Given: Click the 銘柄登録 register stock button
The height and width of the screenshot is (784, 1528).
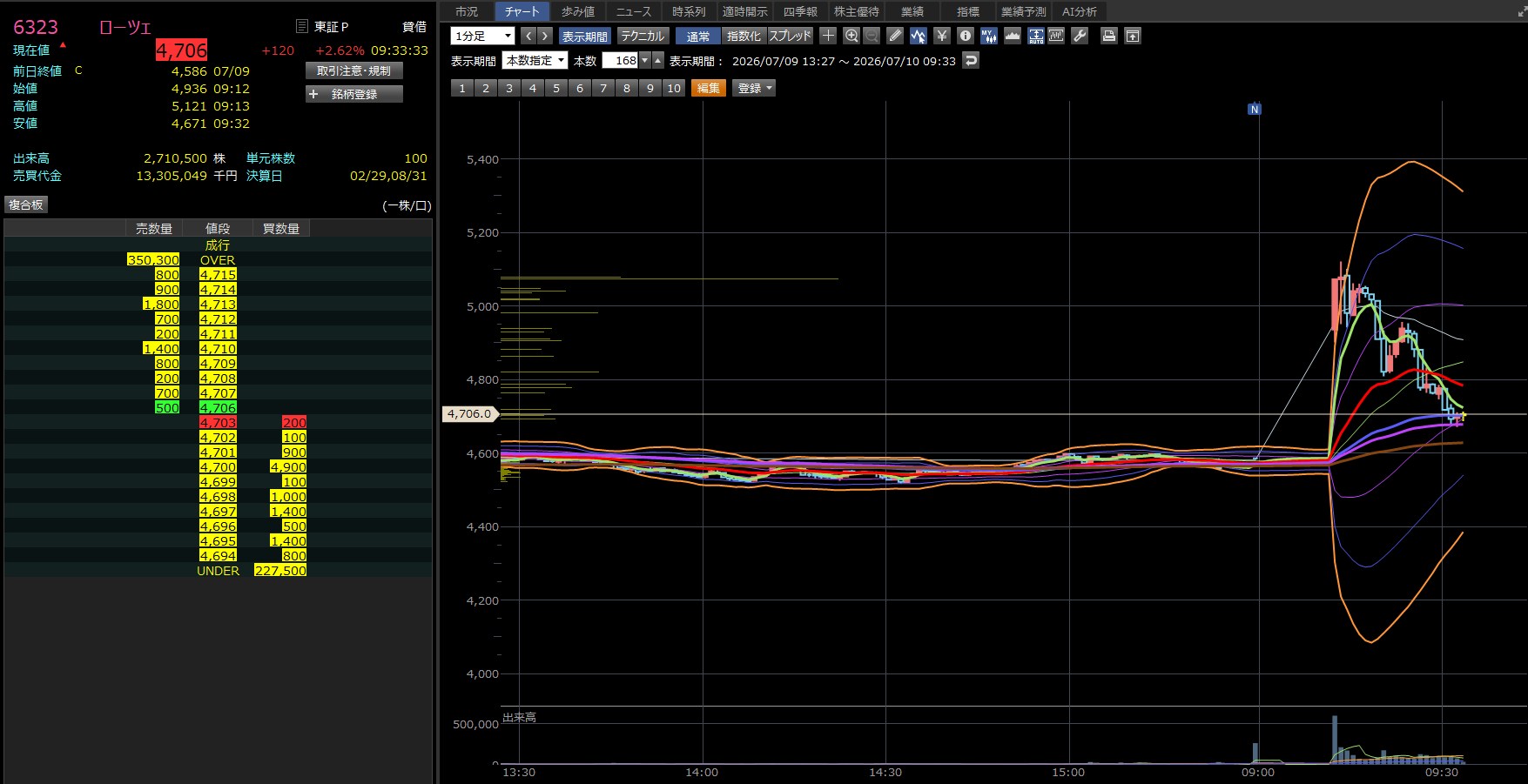Looking at the screenshot, I should pos(354,94).
